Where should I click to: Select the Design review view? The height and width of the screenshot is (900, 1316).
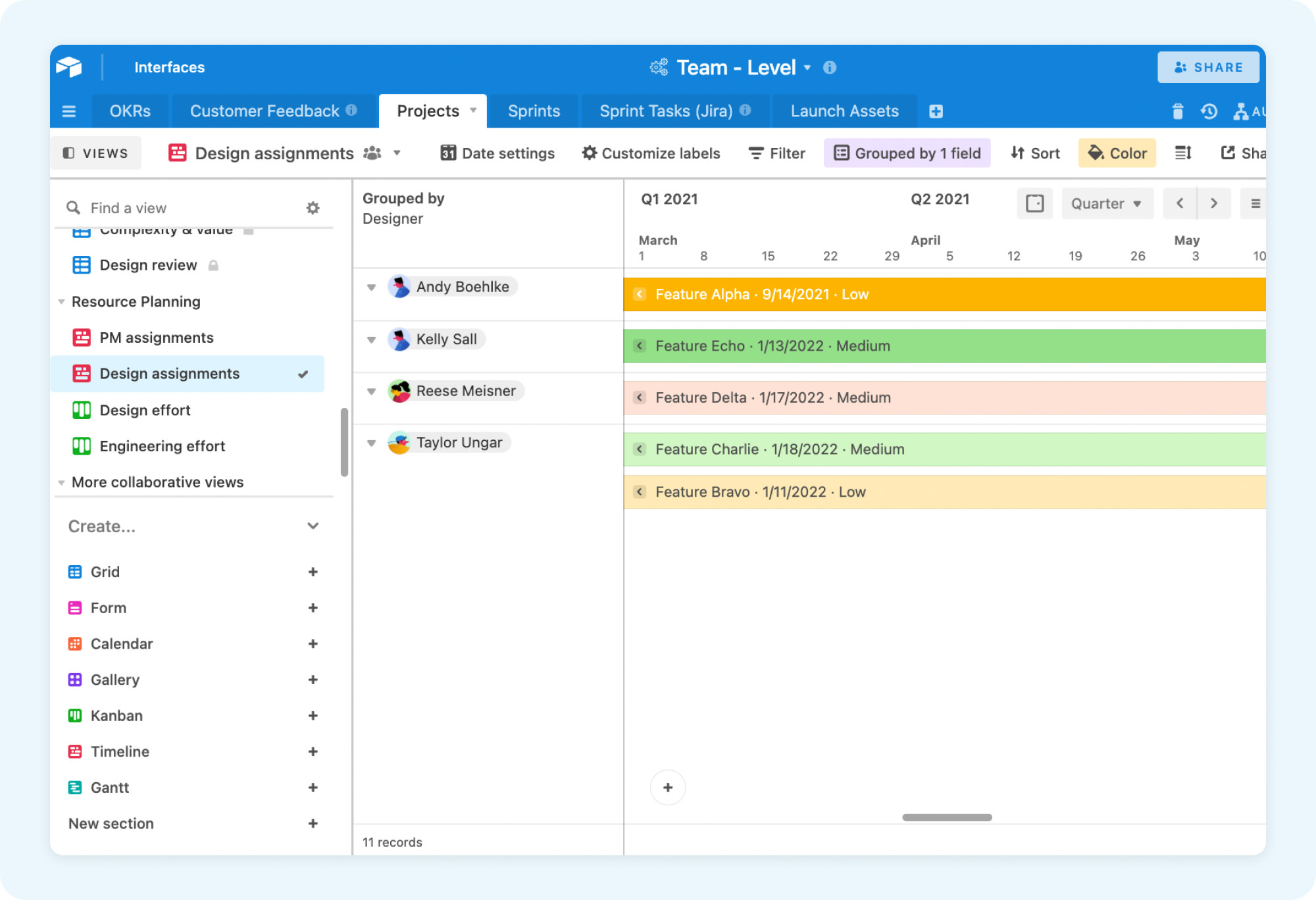148,264
